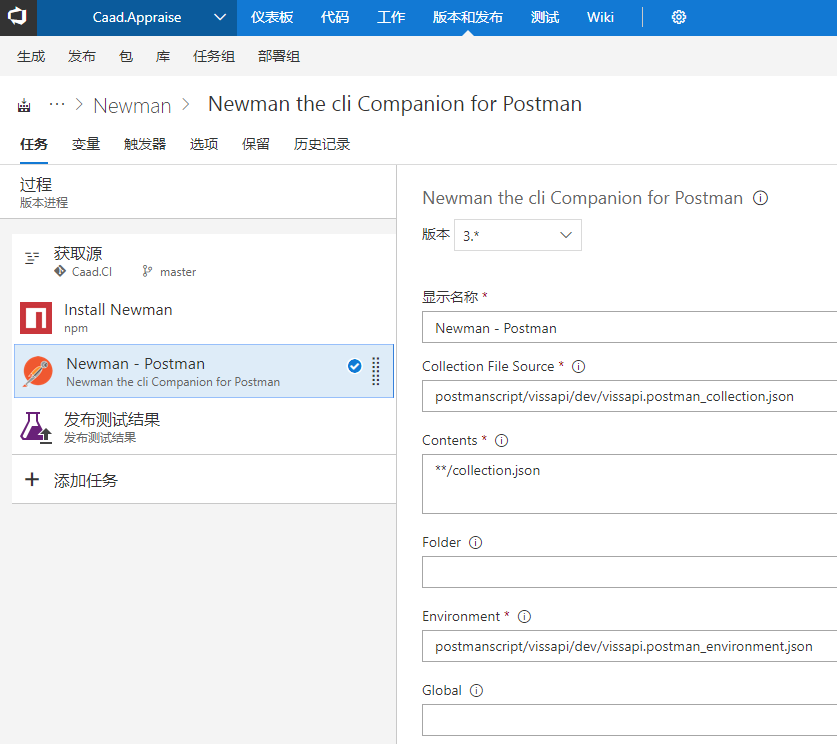
Task: Go to the 包 sub-hub
Action: tap(126, 56)
